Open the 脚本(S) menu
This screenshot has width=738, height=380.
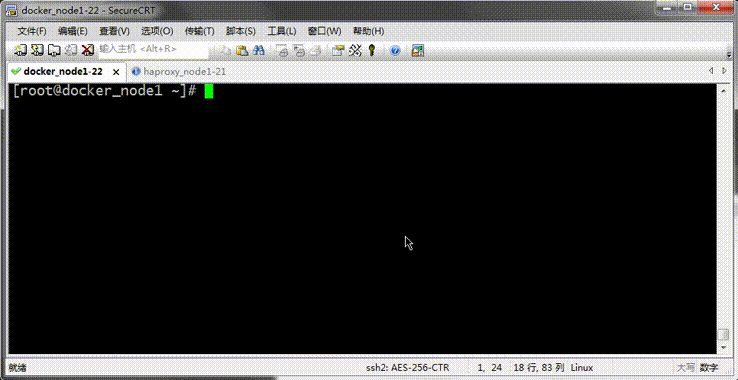tap(241, 32)
